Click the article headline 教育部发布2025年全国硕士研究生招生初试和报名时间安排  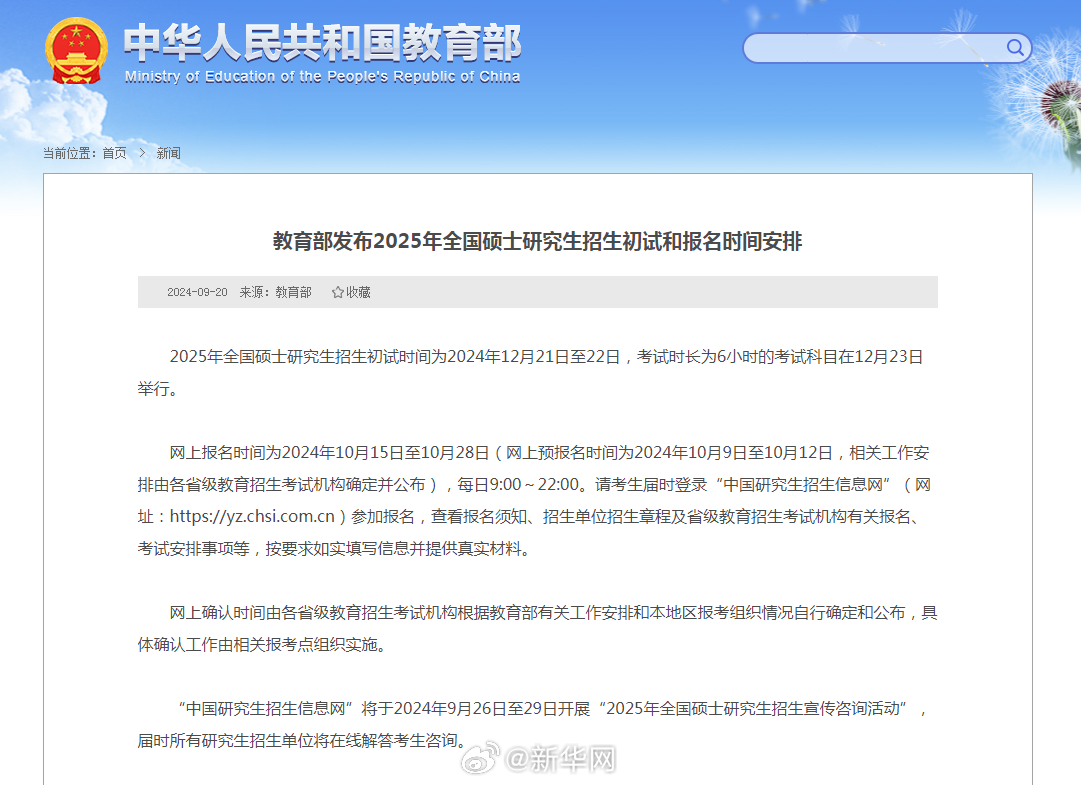(x=538, y=241)
